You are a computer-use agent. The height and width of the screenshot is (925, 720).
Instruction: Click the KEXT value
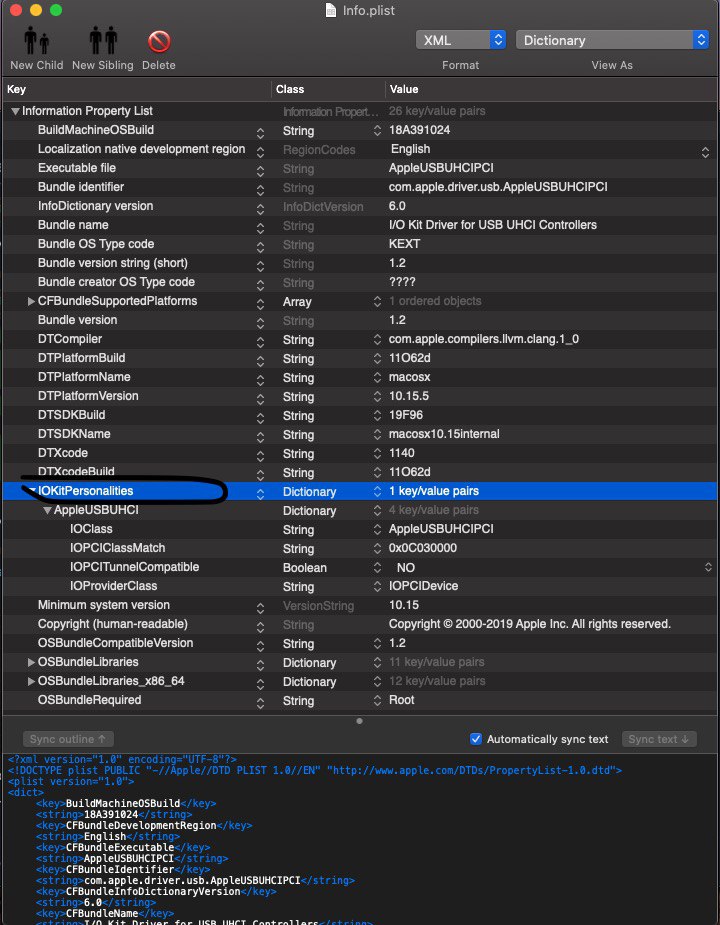coord(404,244)
